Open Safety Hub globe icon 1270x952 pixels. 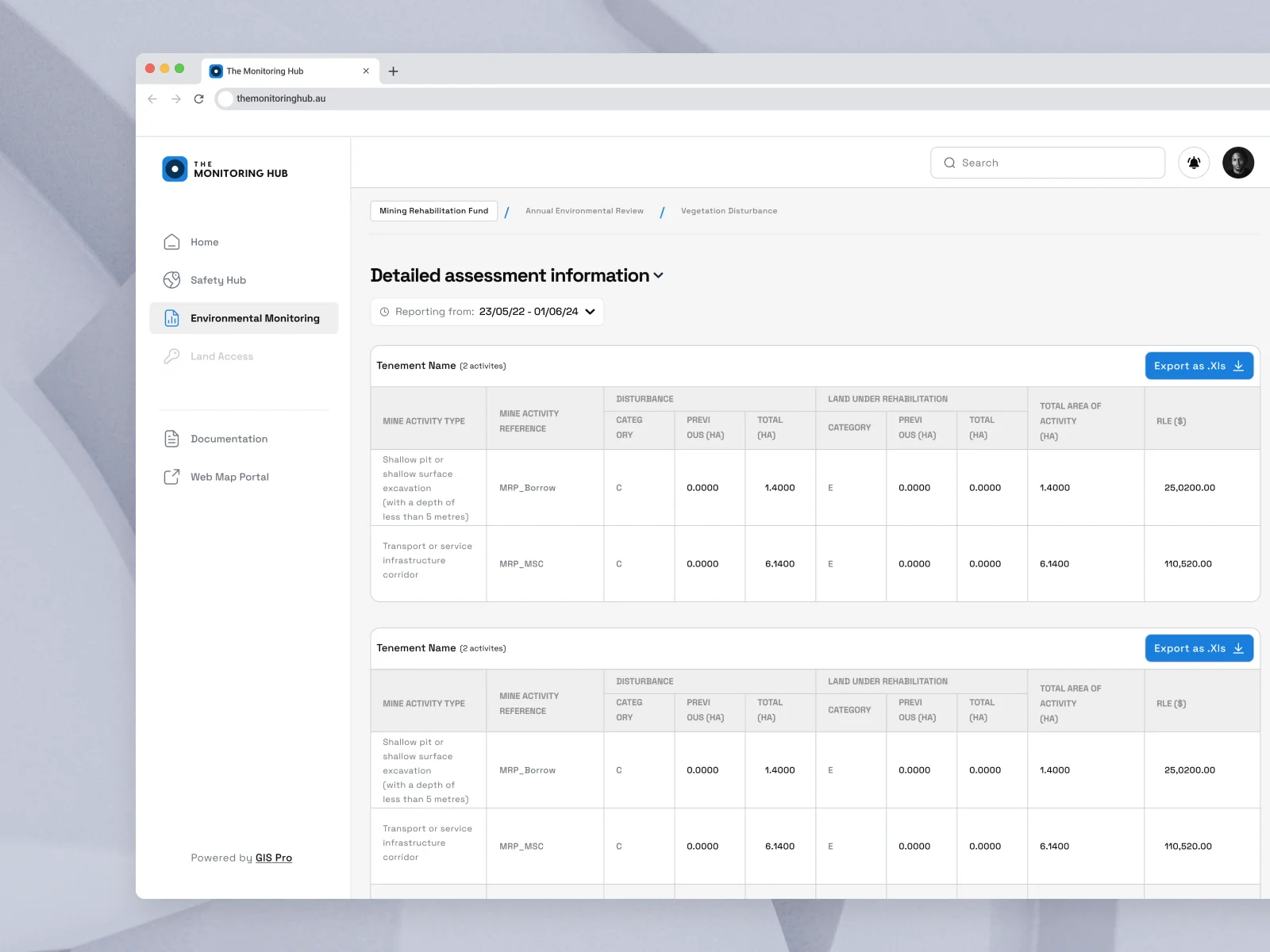pyautogui.click(x=171, y=280)
